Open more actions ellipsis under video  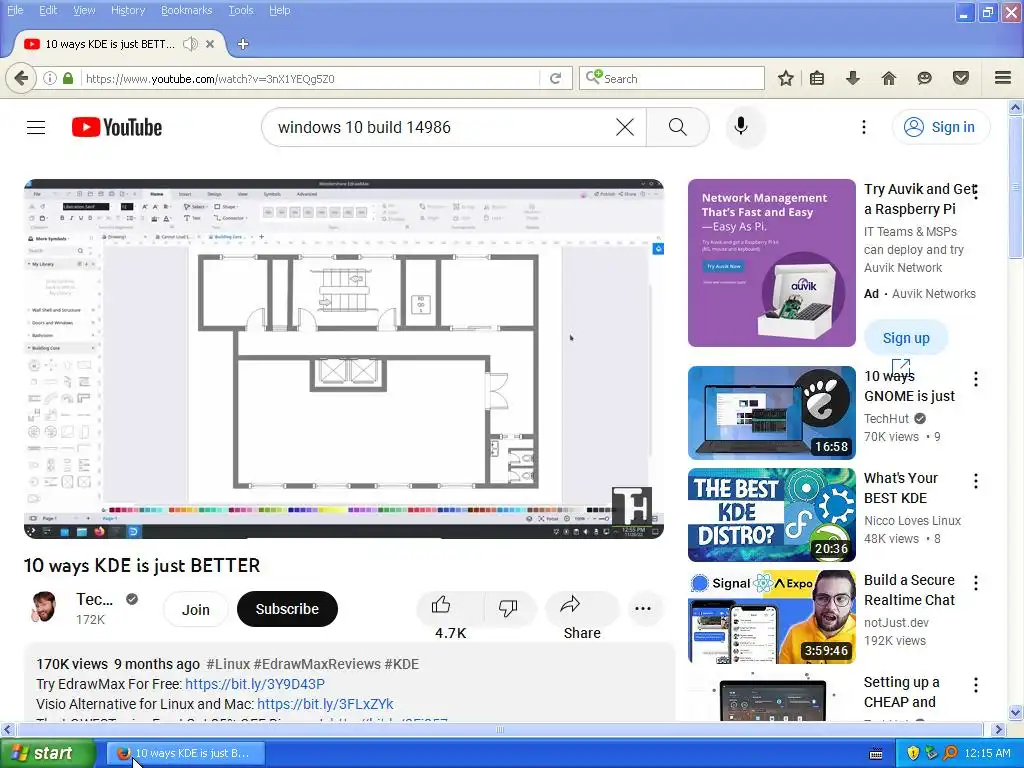[643, 609]
